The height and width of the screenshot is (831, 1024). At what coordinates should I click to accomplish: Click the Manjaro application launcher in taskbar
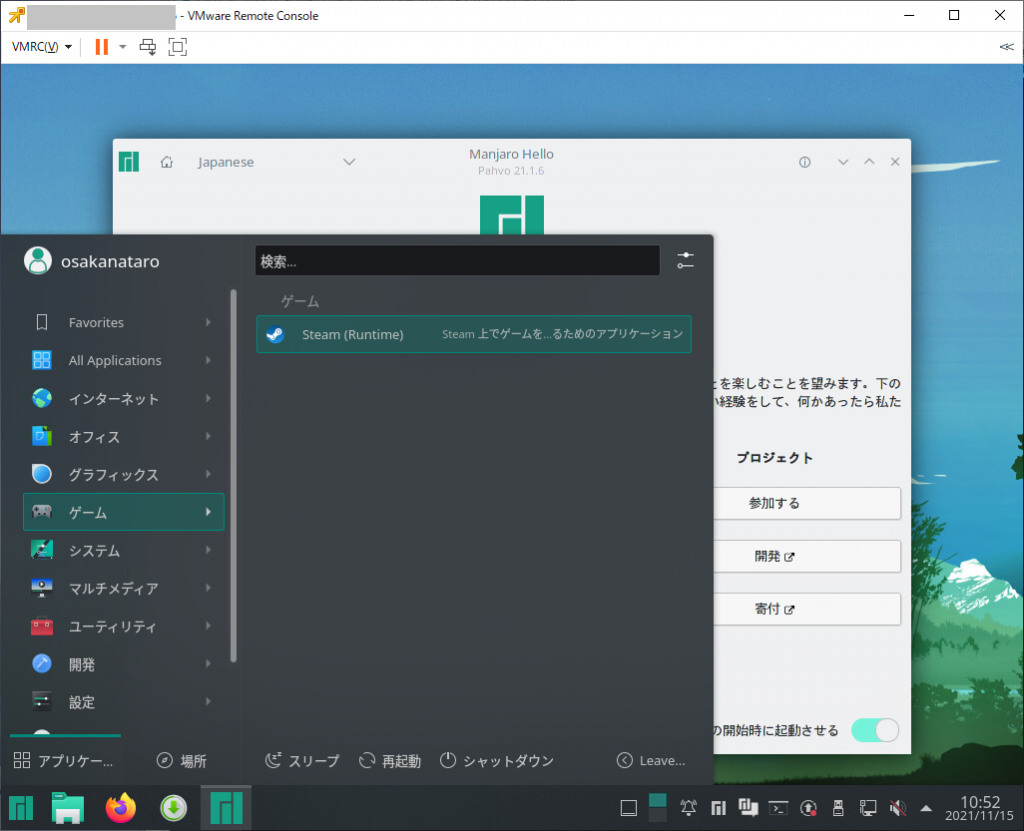pos(21,808)
